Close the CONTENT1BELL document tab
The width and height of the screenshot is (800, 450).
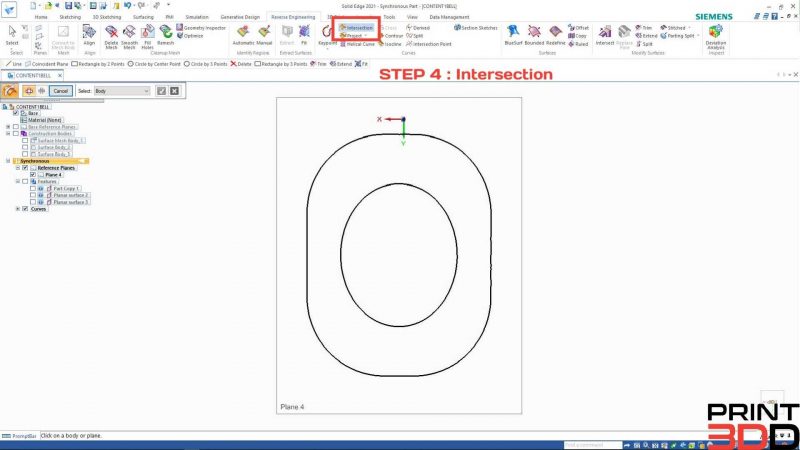click(60, 76)
